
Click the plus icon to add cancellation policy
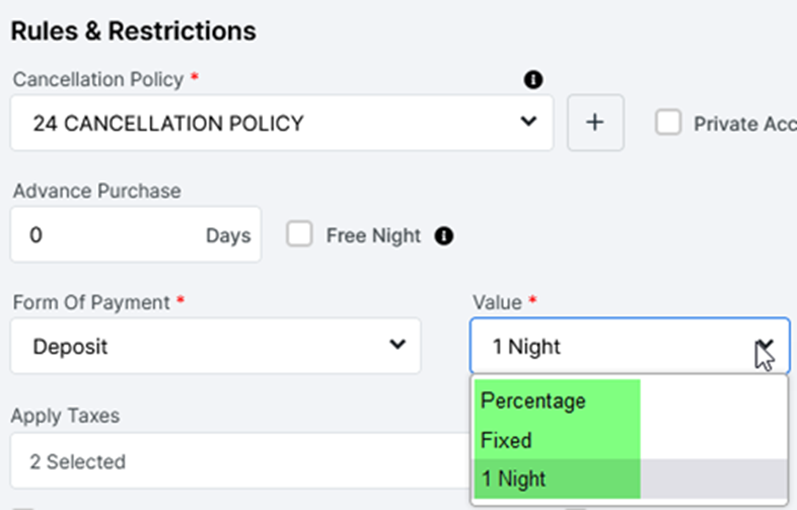pos(595,123)
